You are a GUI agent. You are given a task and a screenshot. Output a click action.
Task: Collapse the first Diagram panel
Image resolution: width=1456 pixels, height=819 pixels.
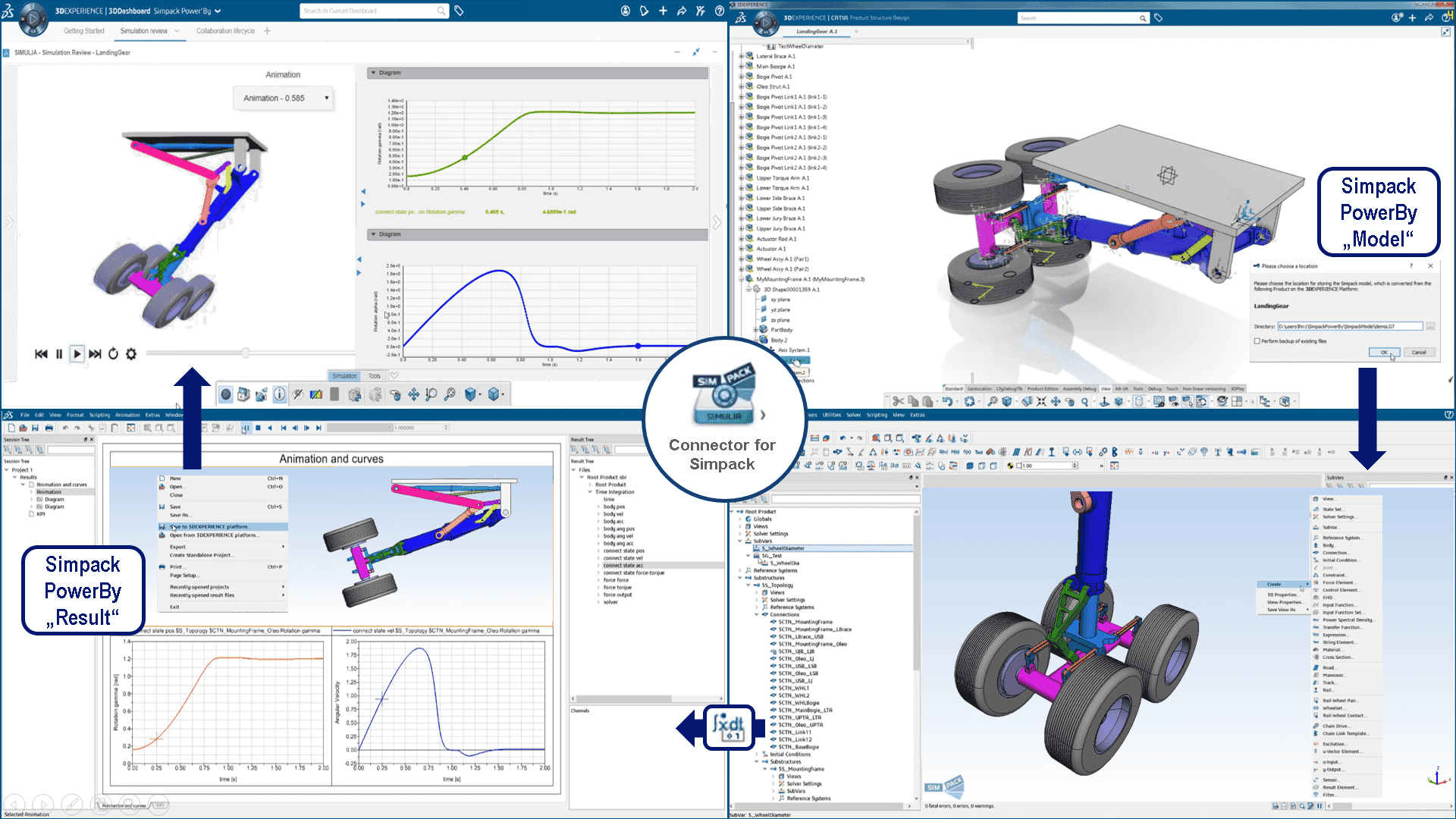pyautogui.click(x=372, y=73)
